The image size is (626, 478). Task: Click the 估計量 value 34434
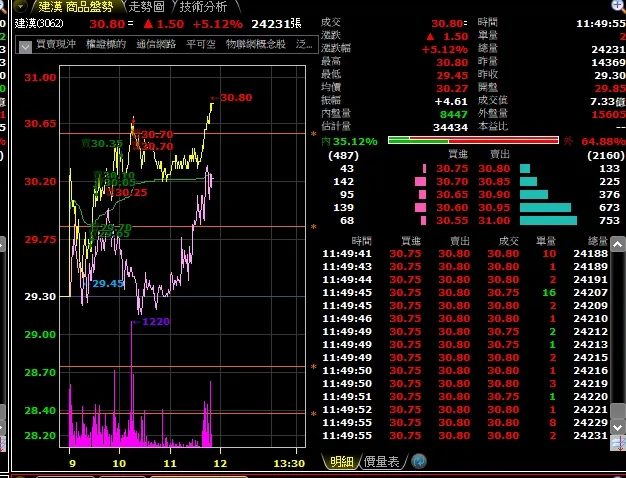[450, 127]
